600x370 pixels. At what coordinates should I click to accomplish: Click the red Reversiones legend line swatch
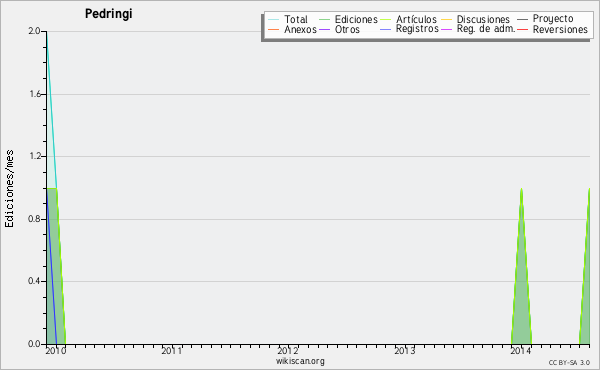[x=522, y=29]
